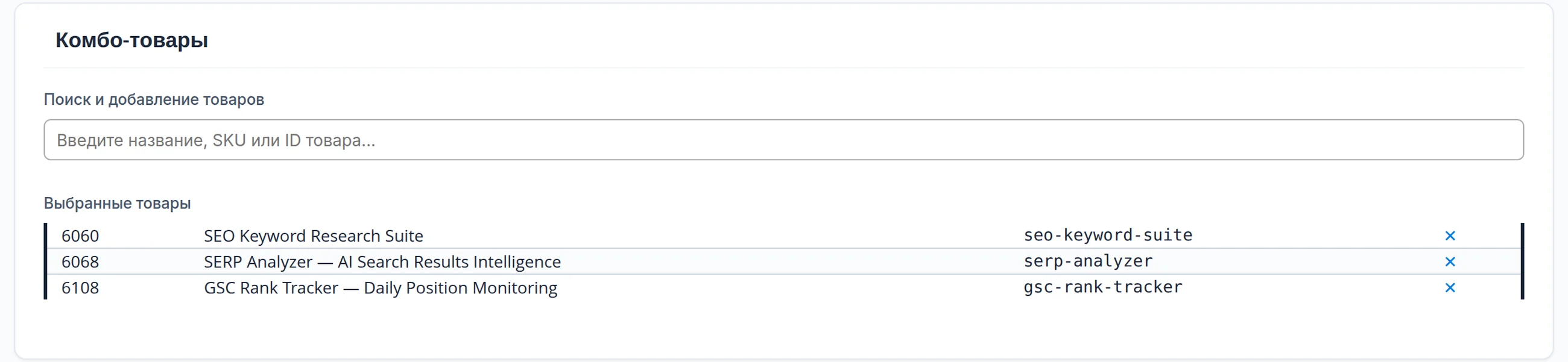Click SERP Analyzer — AI Search Results Intelligence
The image size is (1568, 362).
coord(382,261)
